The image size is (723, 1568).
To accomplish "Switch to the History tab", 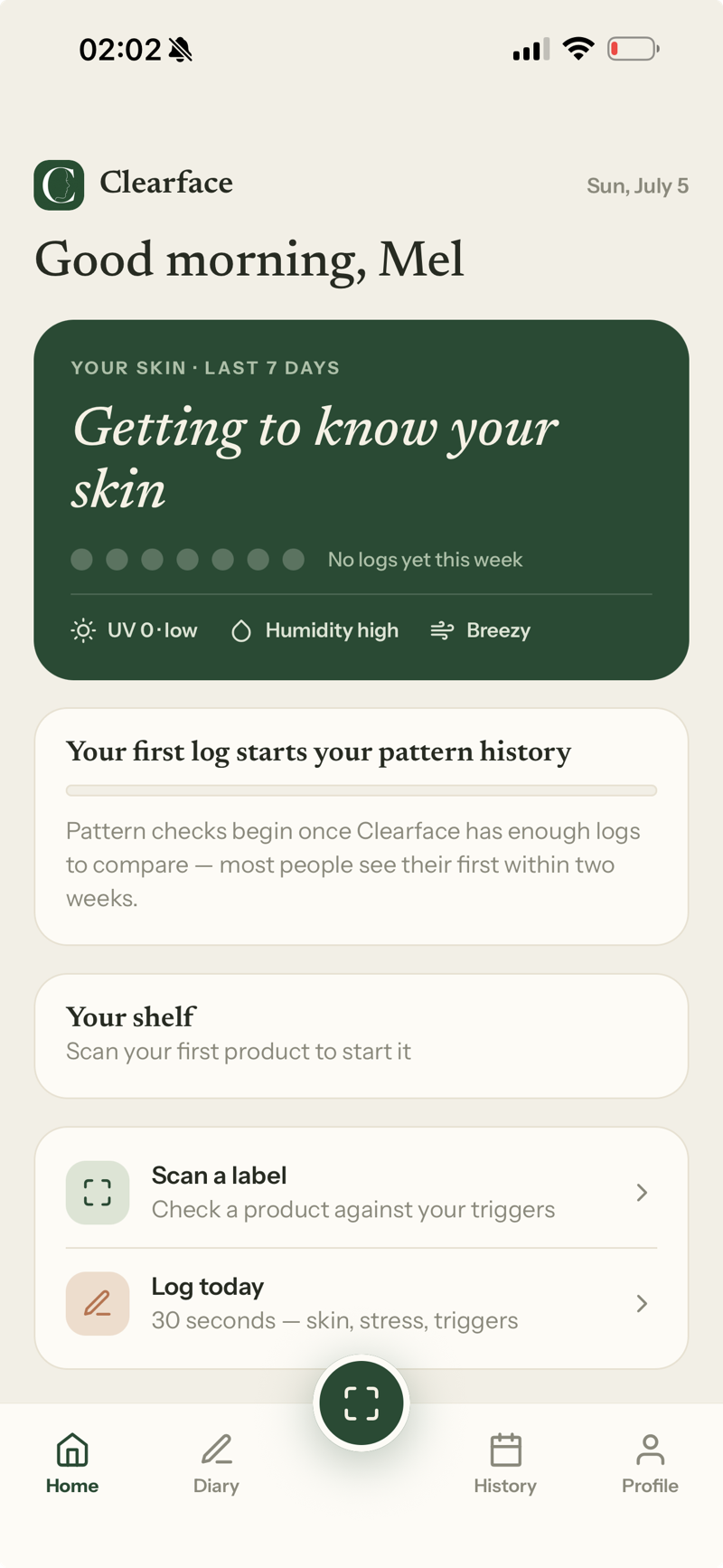I will (505, 1463).
